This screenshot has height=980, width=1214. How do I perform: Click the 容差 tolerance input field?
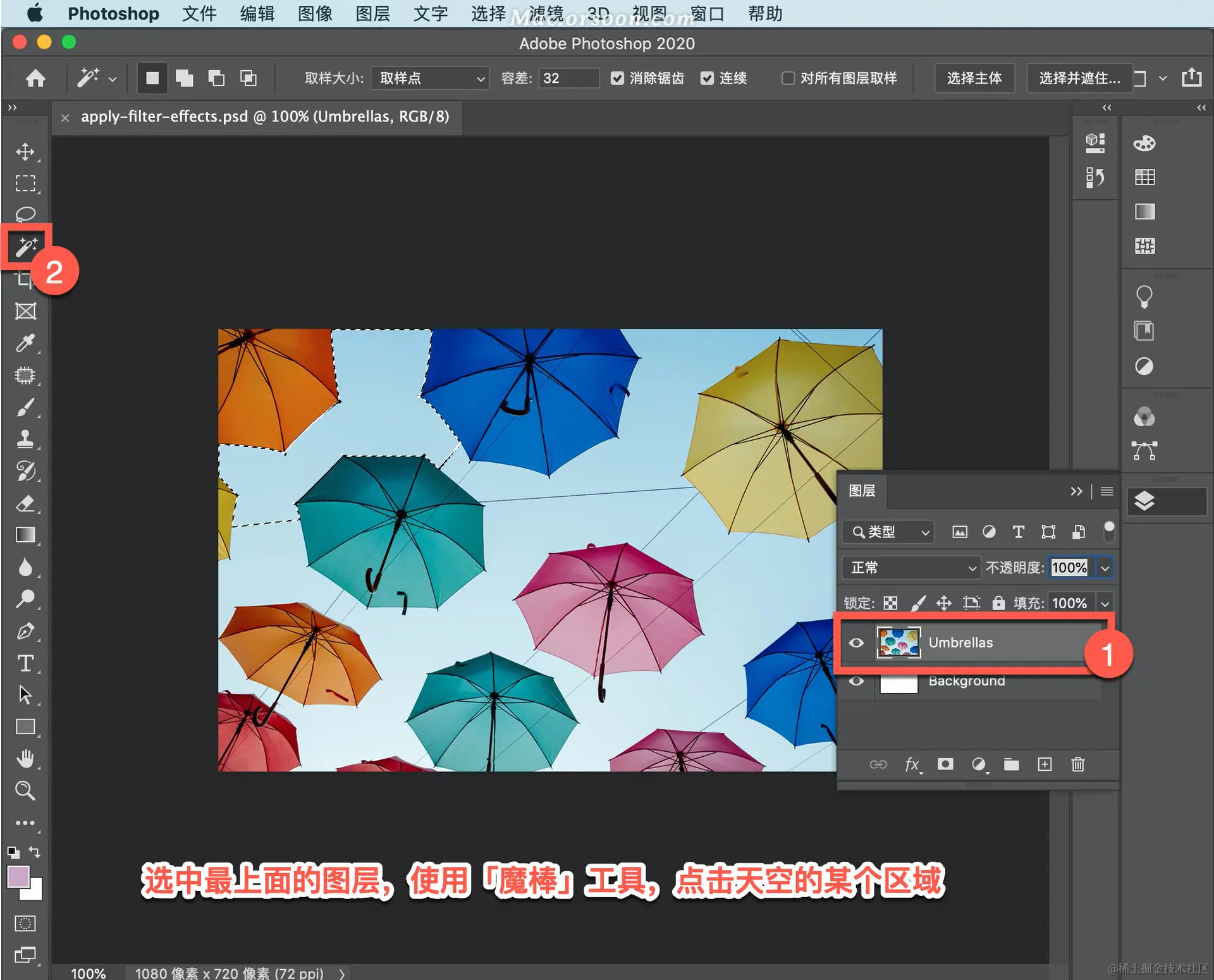567,78
